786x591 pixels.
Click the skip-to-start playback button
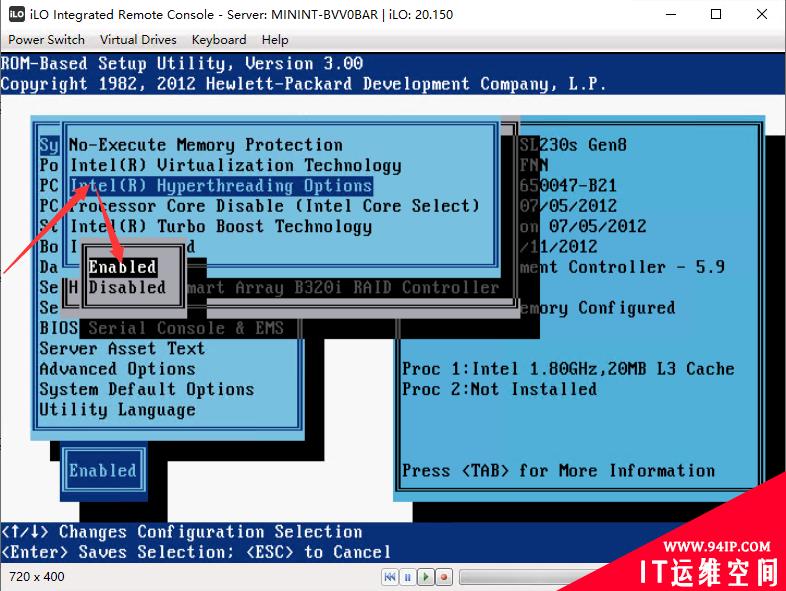pos(390,577)
